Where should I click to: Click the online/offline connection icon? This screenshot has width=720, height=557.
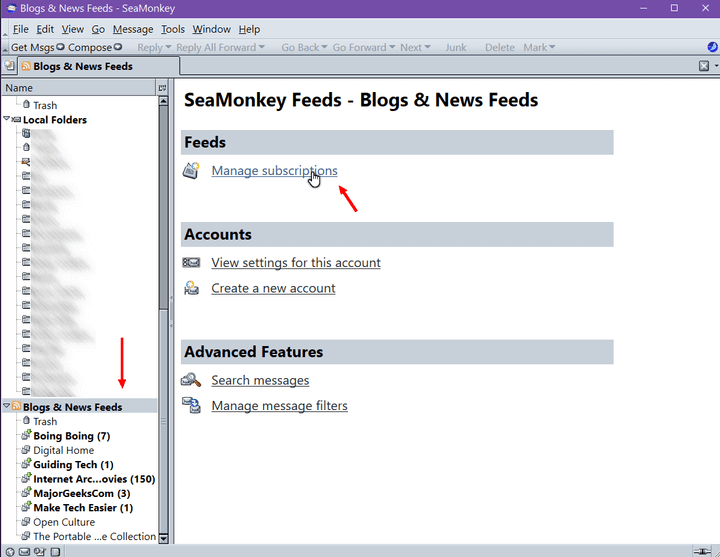pos(702,551)
